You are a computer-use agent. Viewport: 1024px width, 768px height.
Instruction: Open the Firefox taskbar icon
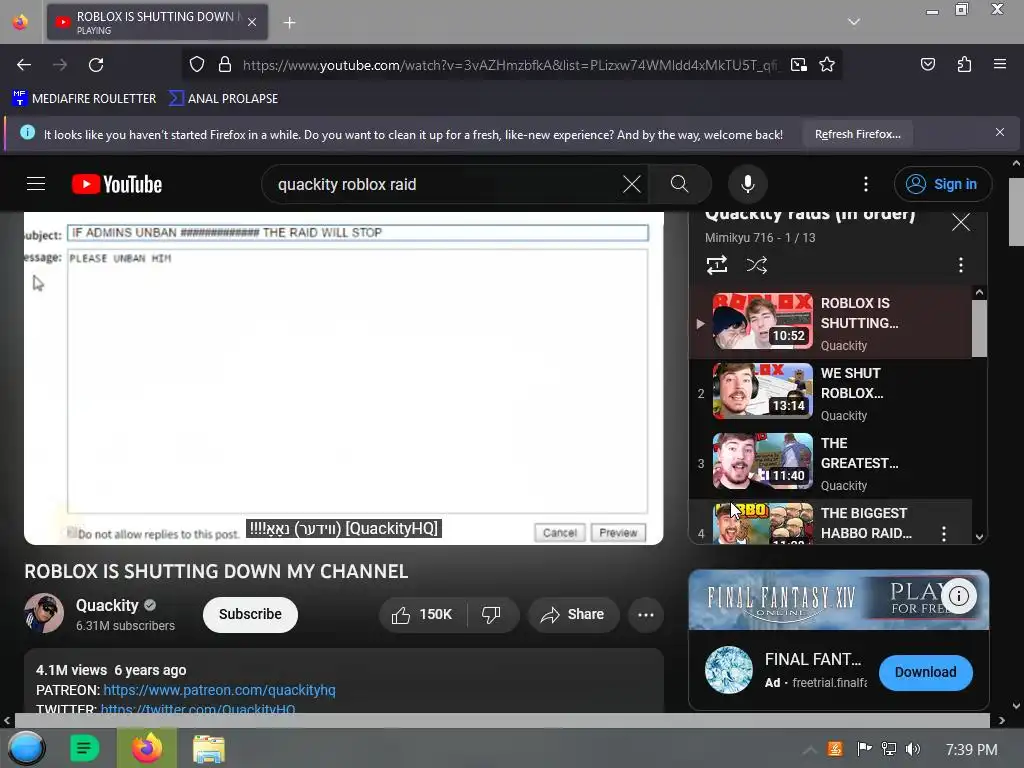pos(146,748)
